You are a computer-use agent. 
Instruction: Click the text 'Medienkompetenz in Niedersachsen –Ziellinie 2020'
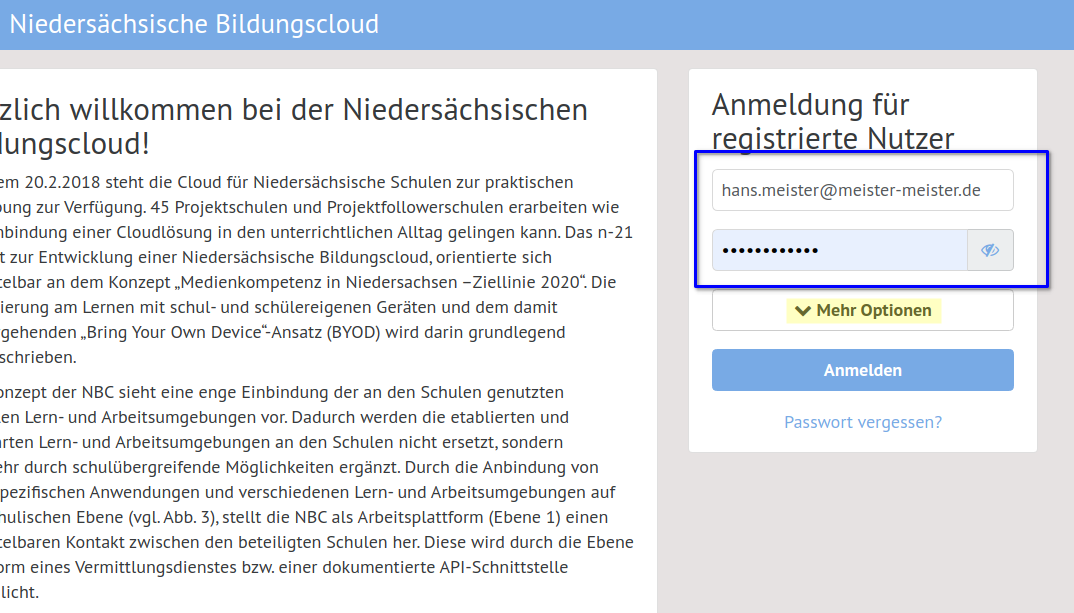[380, 282]
